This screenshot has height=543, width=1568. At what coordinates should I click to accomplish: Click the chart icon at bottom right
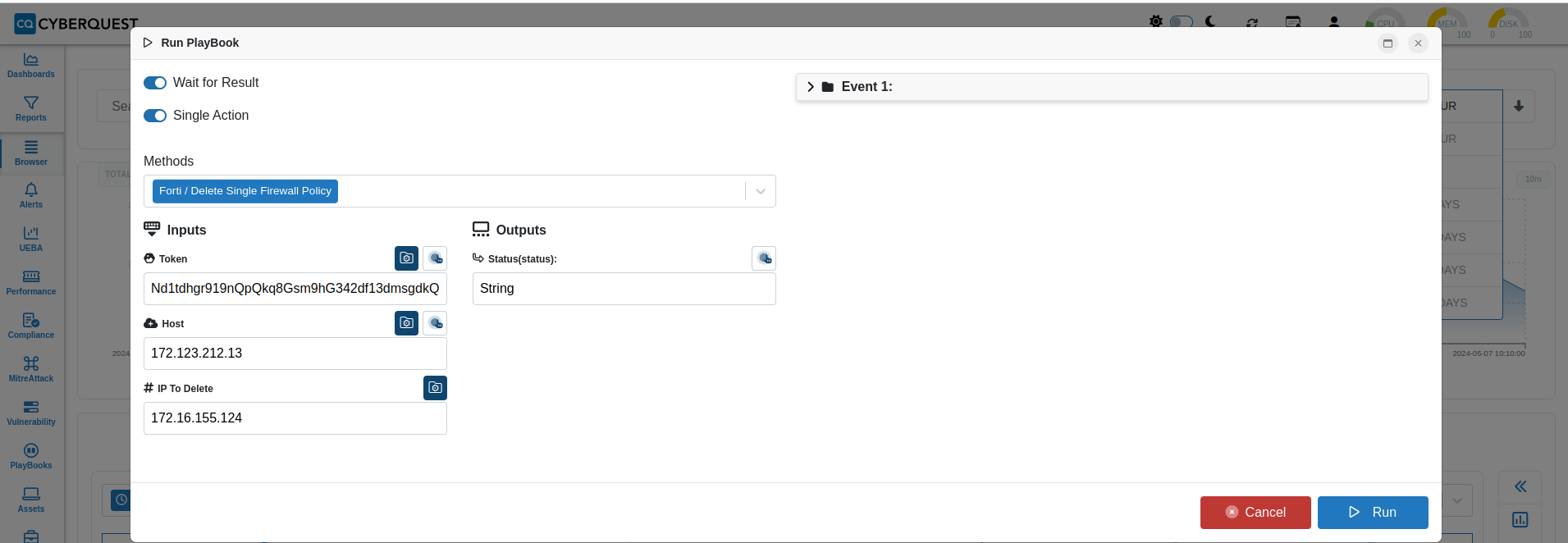(1520, 519)
